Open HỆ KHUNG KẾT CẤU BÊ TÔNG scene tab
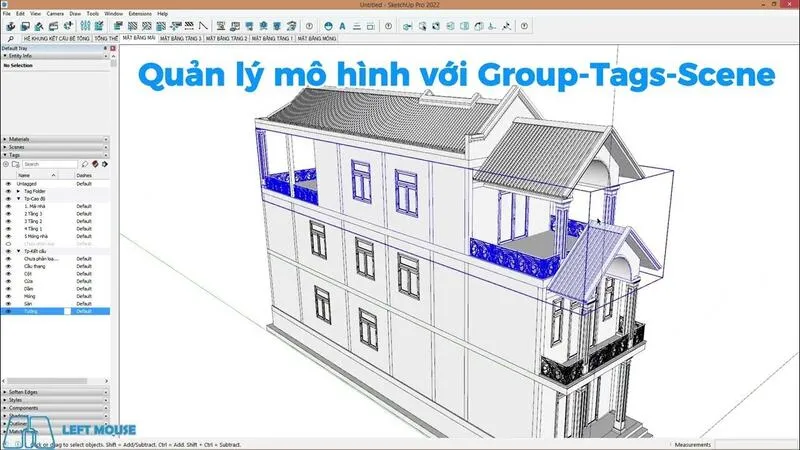Viewport: 800px width, 450px height. [x=56, y=39]
